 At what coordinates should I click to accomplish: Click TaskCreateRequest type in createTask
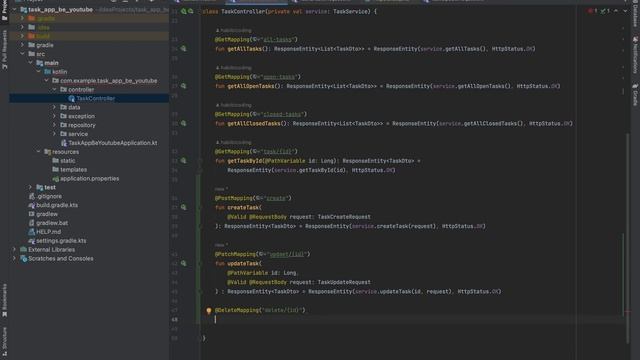click(344, 217)
